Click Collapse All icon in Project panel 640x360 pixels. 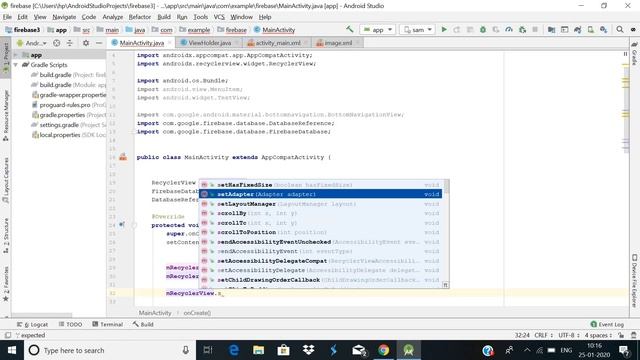coord(69,43)
